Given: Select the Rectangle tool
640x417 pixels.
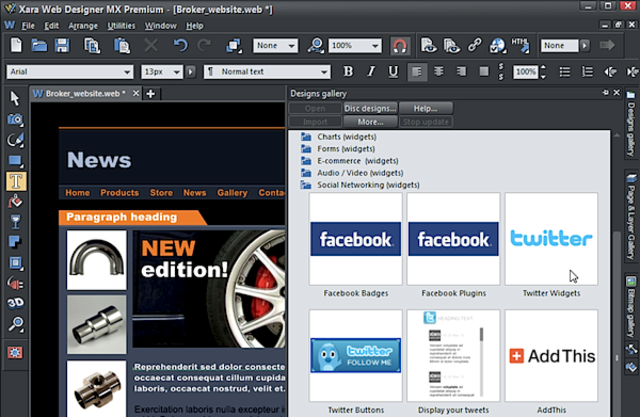Looking at the screenshot, I should (15, 161).
